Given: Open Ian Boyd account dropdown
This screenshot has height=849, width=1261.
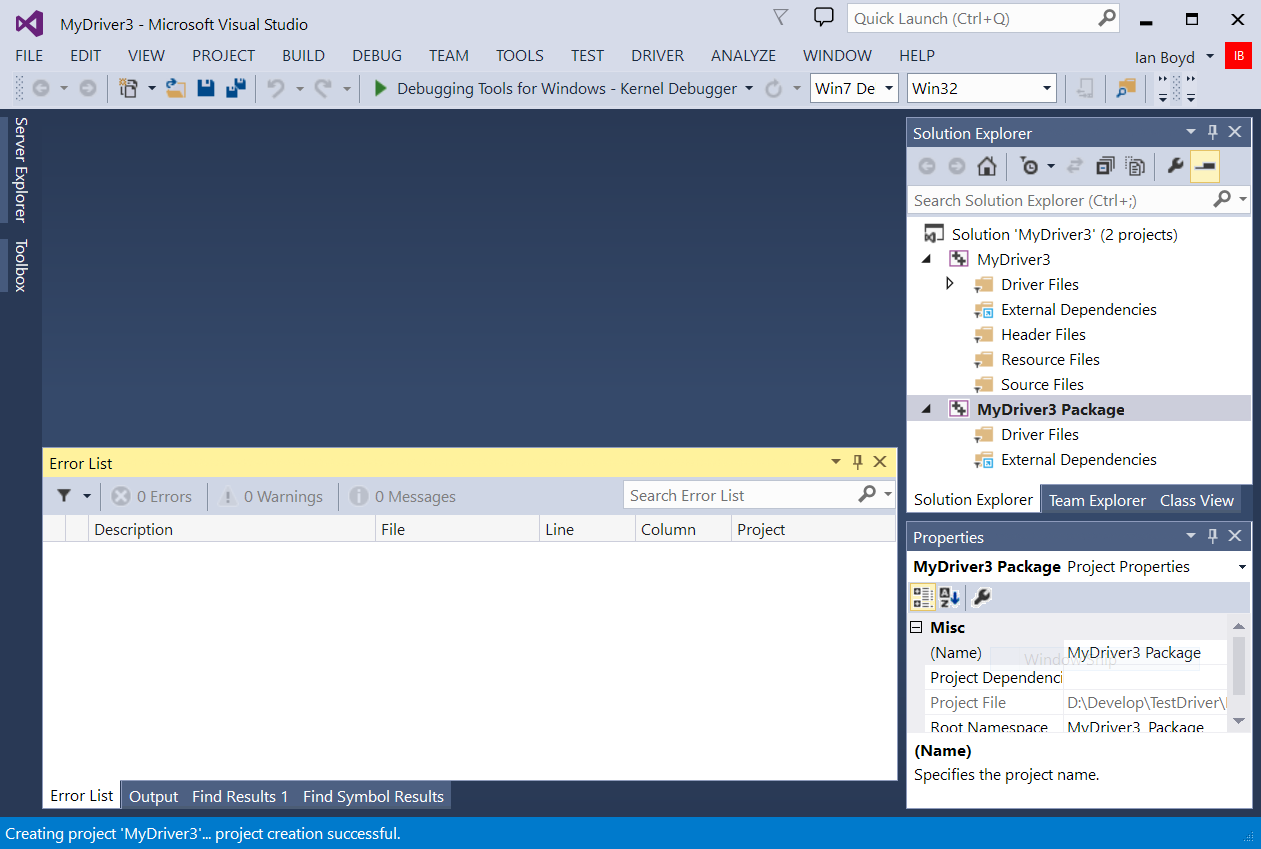Looking at the screenshot, I should point(1210,57).
